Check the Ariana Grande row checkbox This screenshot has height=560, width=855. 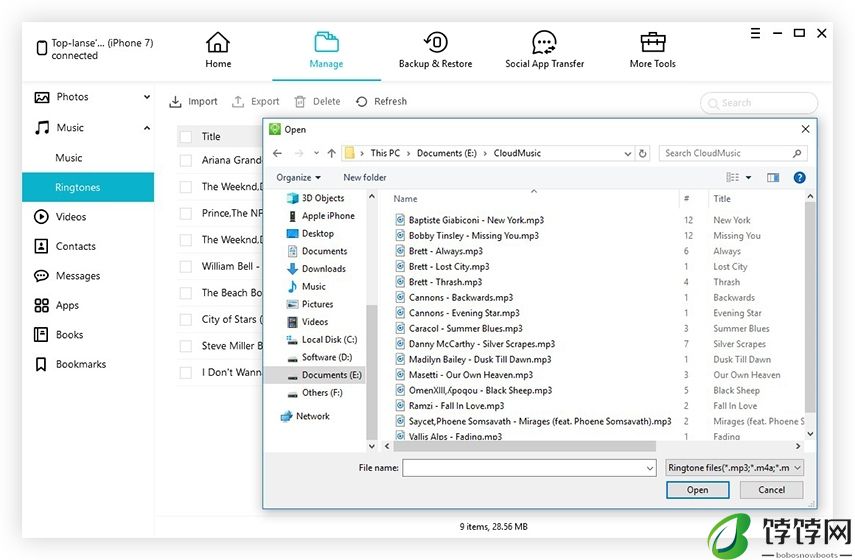(x=186, y=160)
